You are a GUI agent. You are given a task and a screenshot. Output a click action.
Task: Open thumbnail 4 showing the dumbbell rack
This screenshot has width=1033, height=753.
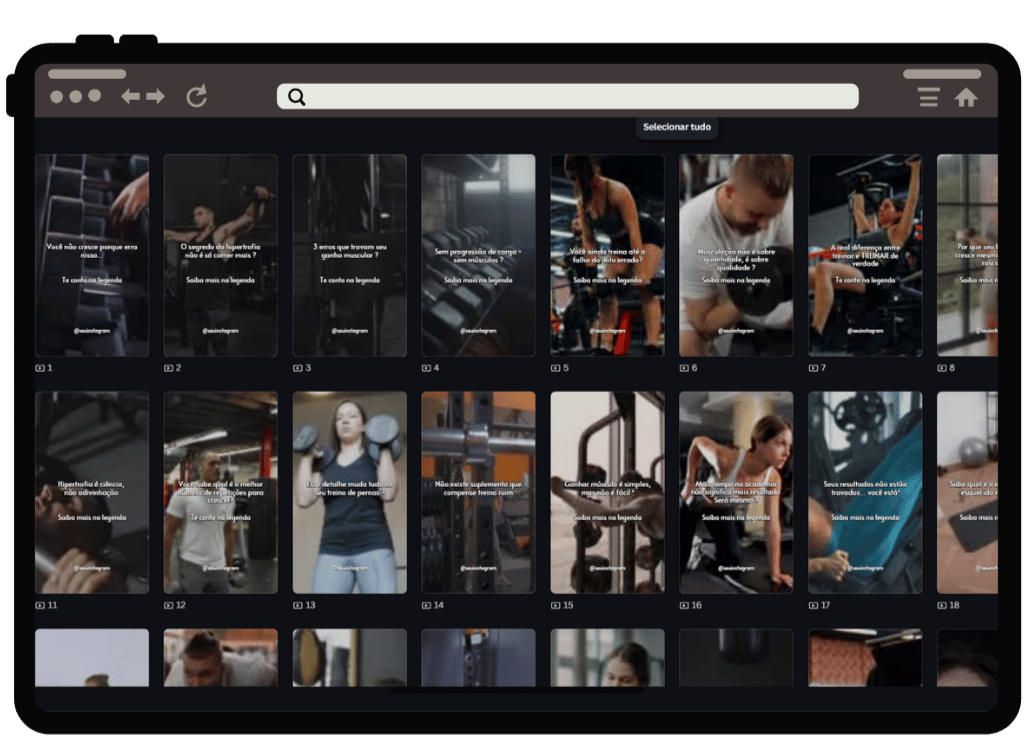(478, 256)
